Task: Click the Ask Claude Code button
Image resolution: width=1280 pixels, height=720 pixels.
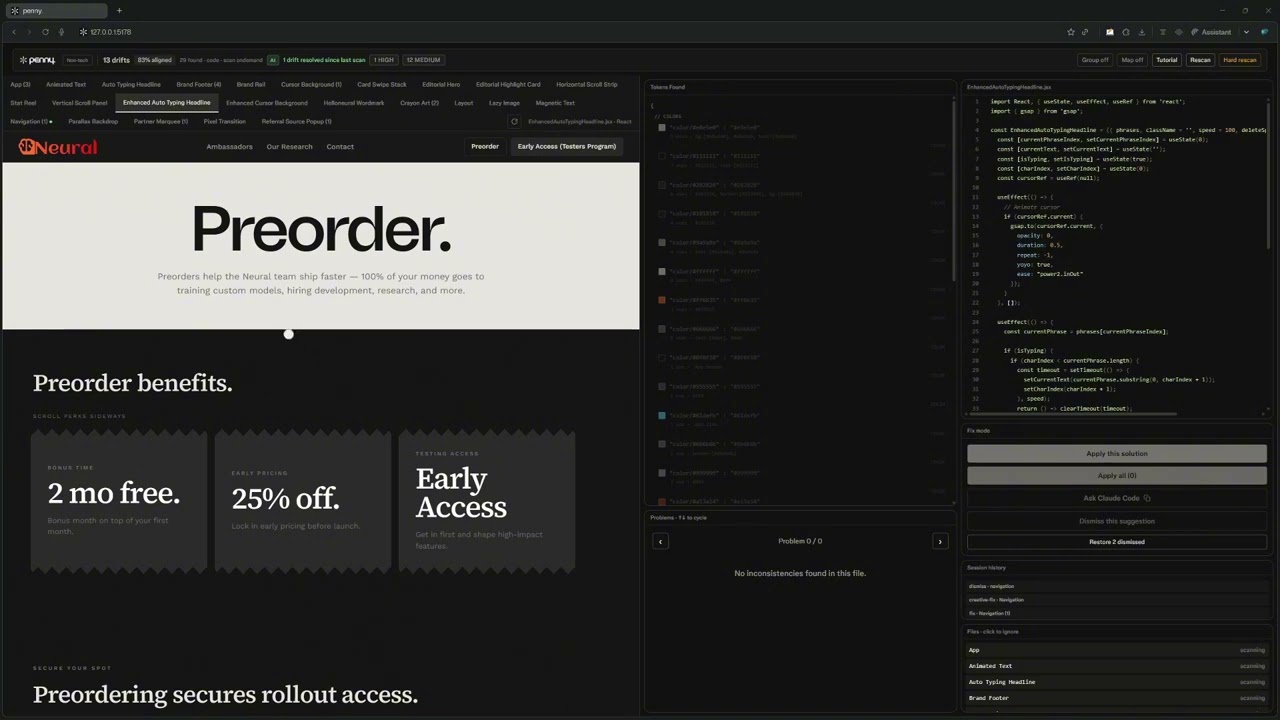Action: [1117, 498]
